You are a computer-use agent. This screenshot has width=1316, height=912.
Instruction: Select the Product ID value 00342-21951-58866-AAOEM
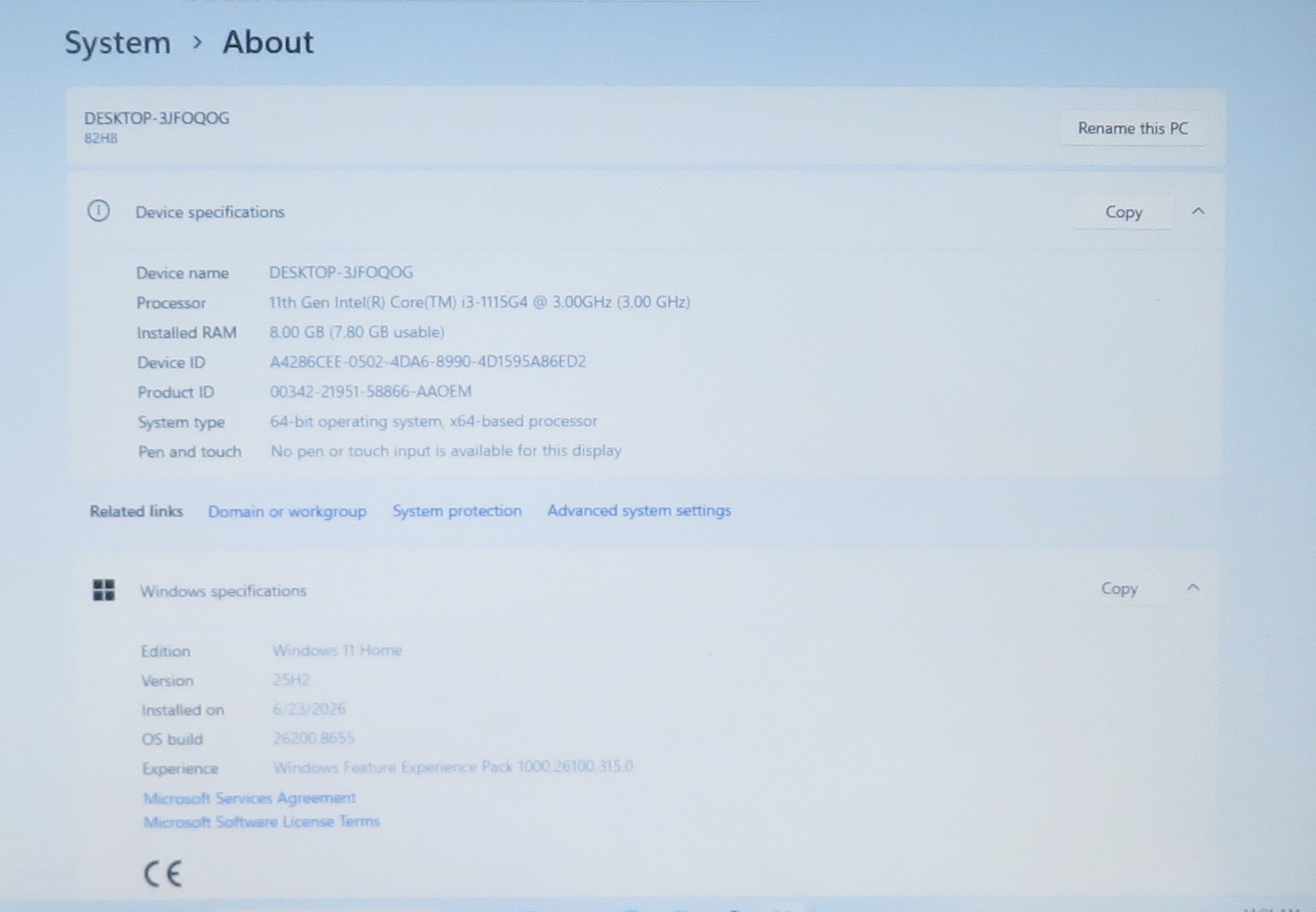coord(371,391)
